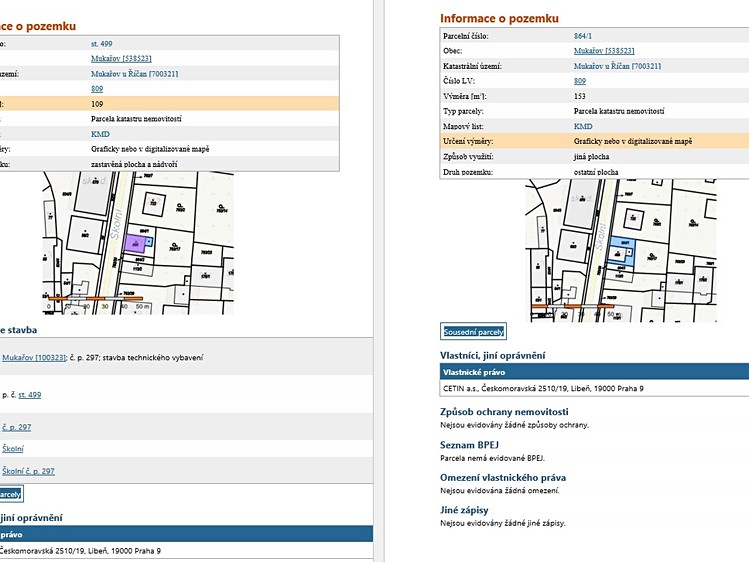Image resolution: width=749 pixels, height=562 pixels.
Task: Select the 'Způsob ochrany nemovitosti' heading
Action: click(504, 412)
